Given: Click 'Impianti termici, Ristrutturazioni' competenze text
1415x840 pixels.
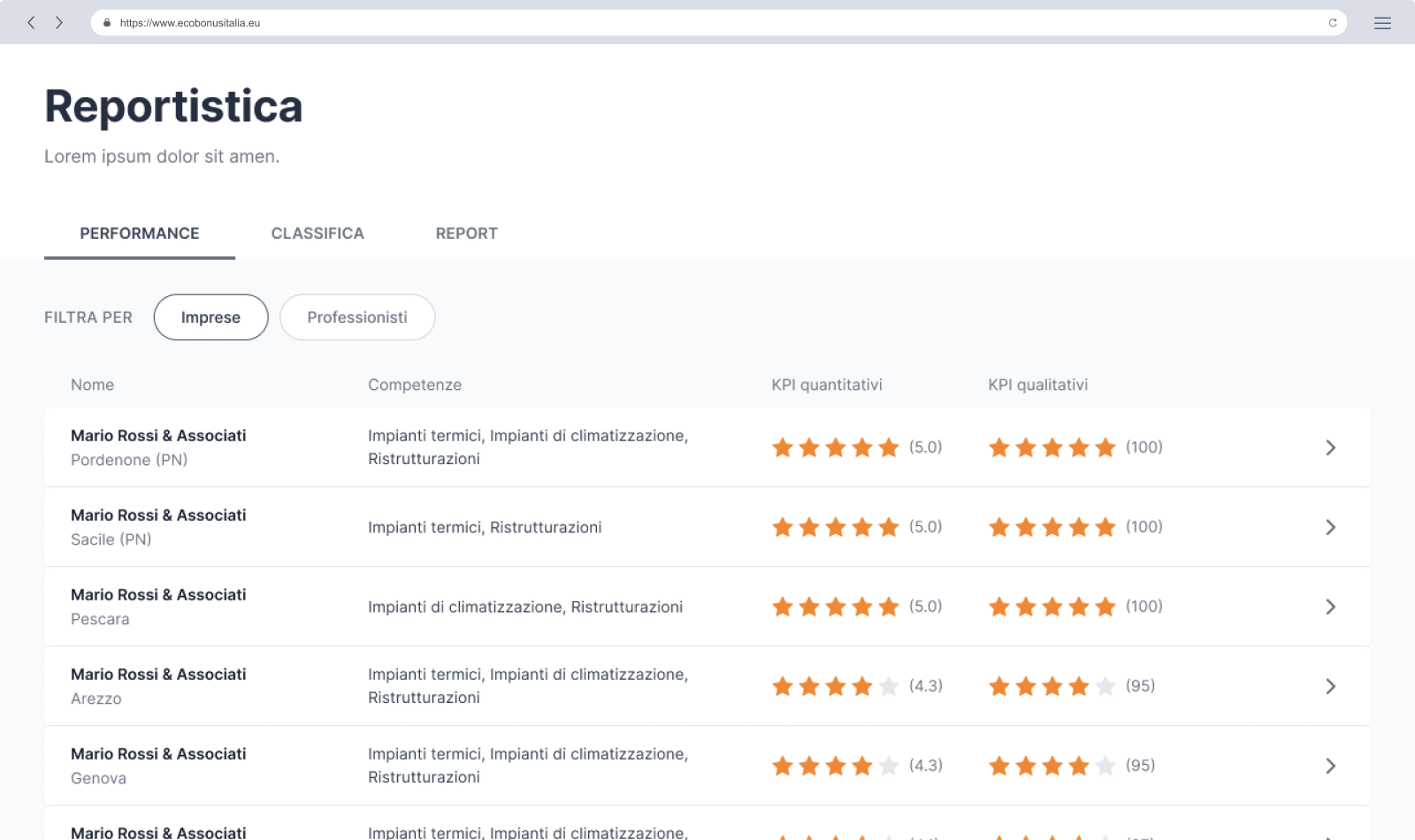Looking at the screenshot, I should click(485, 528).
